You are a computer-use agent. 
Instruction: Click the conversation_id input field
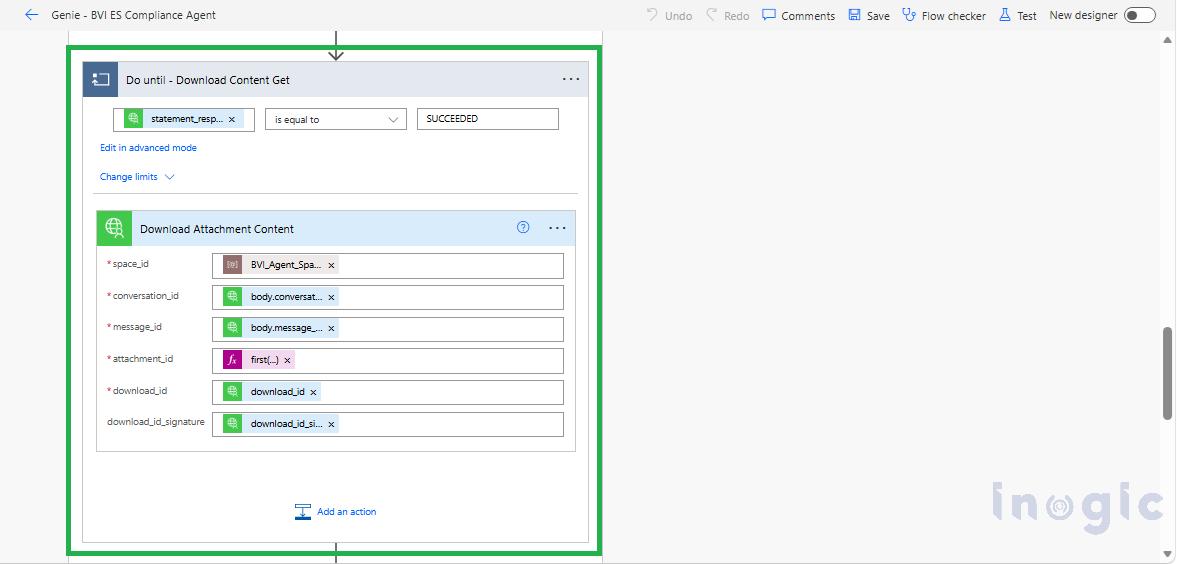[x=388, y=297]
